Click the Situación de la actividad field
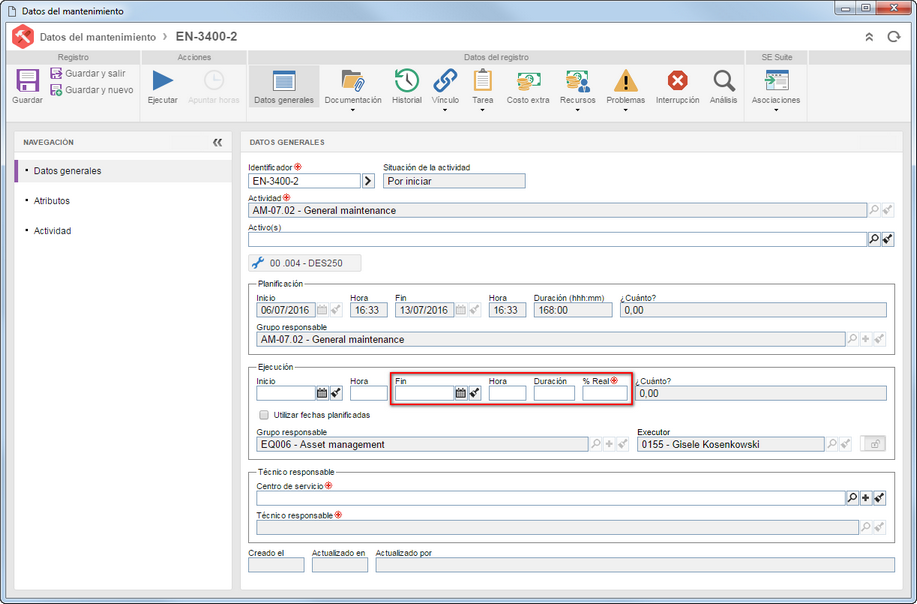The image size is (917, 604). 454,181
